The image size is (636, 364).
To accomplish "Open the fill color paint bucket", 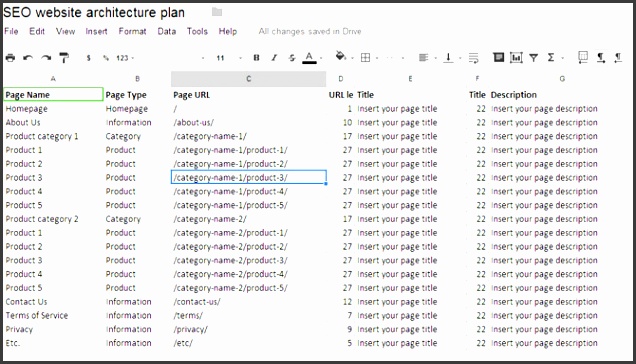I will click(x=341, y=56).
